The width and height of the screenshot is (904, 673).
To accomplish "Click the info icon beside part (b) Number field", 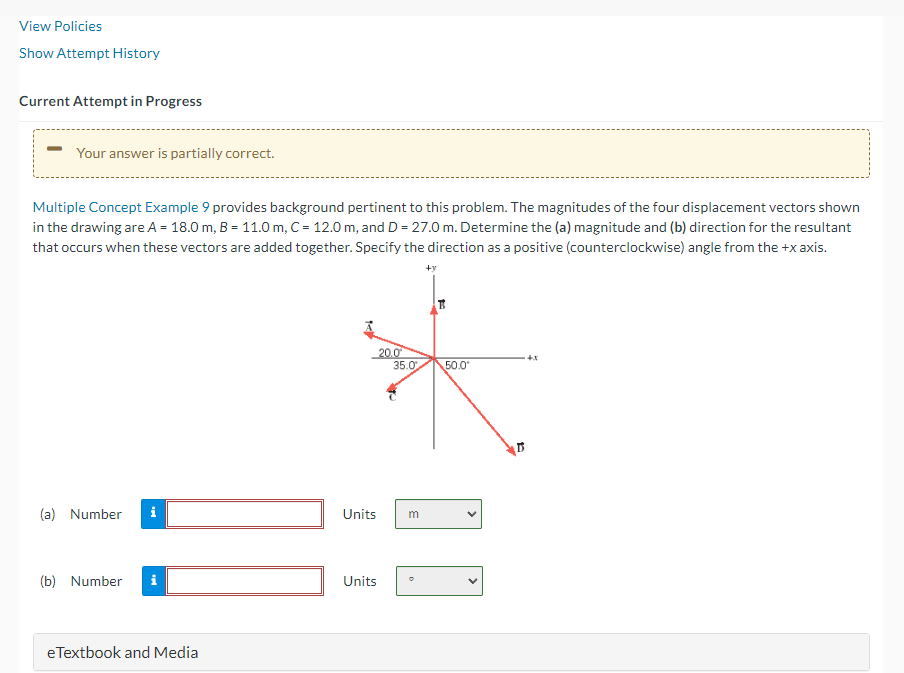I will tap(153, 580).
